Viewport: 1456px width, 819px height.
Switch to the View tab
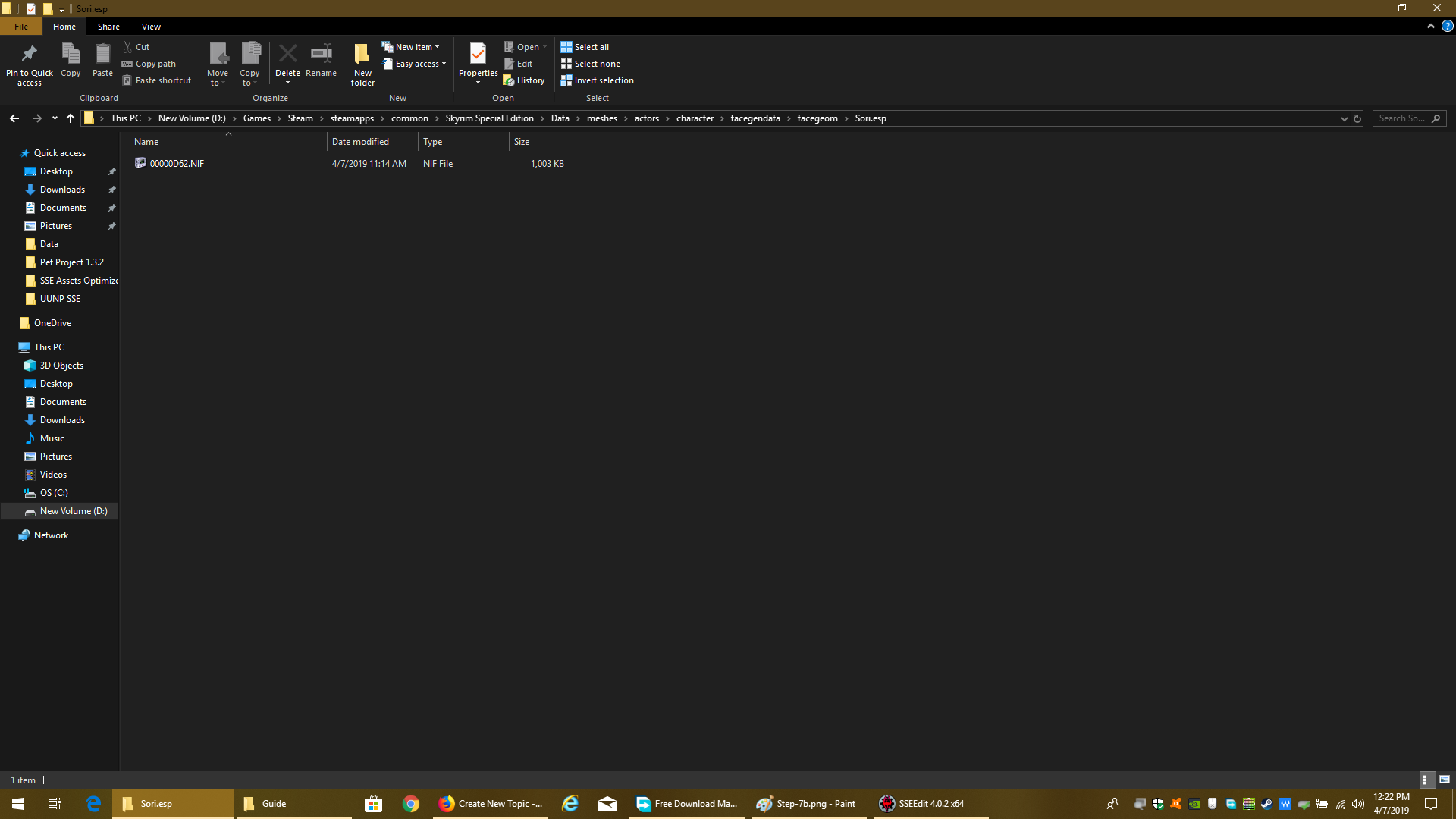[151, 27]
